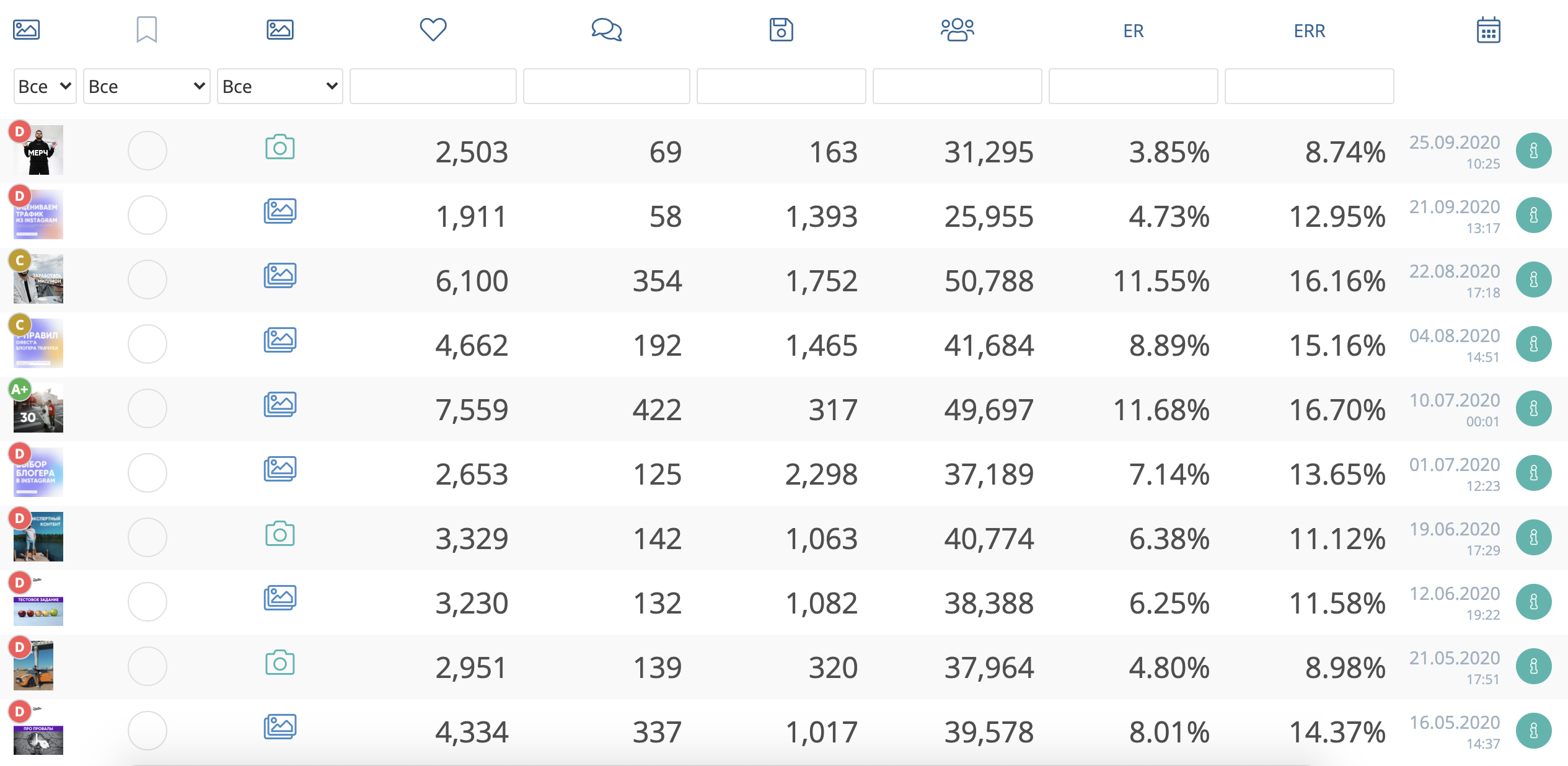Sort by likes heart icon

(433, 29)
